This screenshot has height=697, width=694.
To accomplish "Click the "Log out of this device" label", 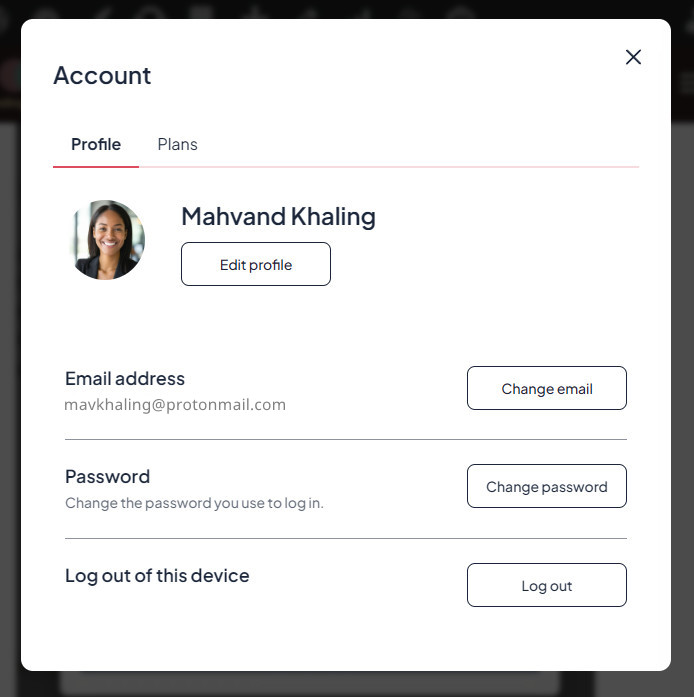I will (157, 576).
